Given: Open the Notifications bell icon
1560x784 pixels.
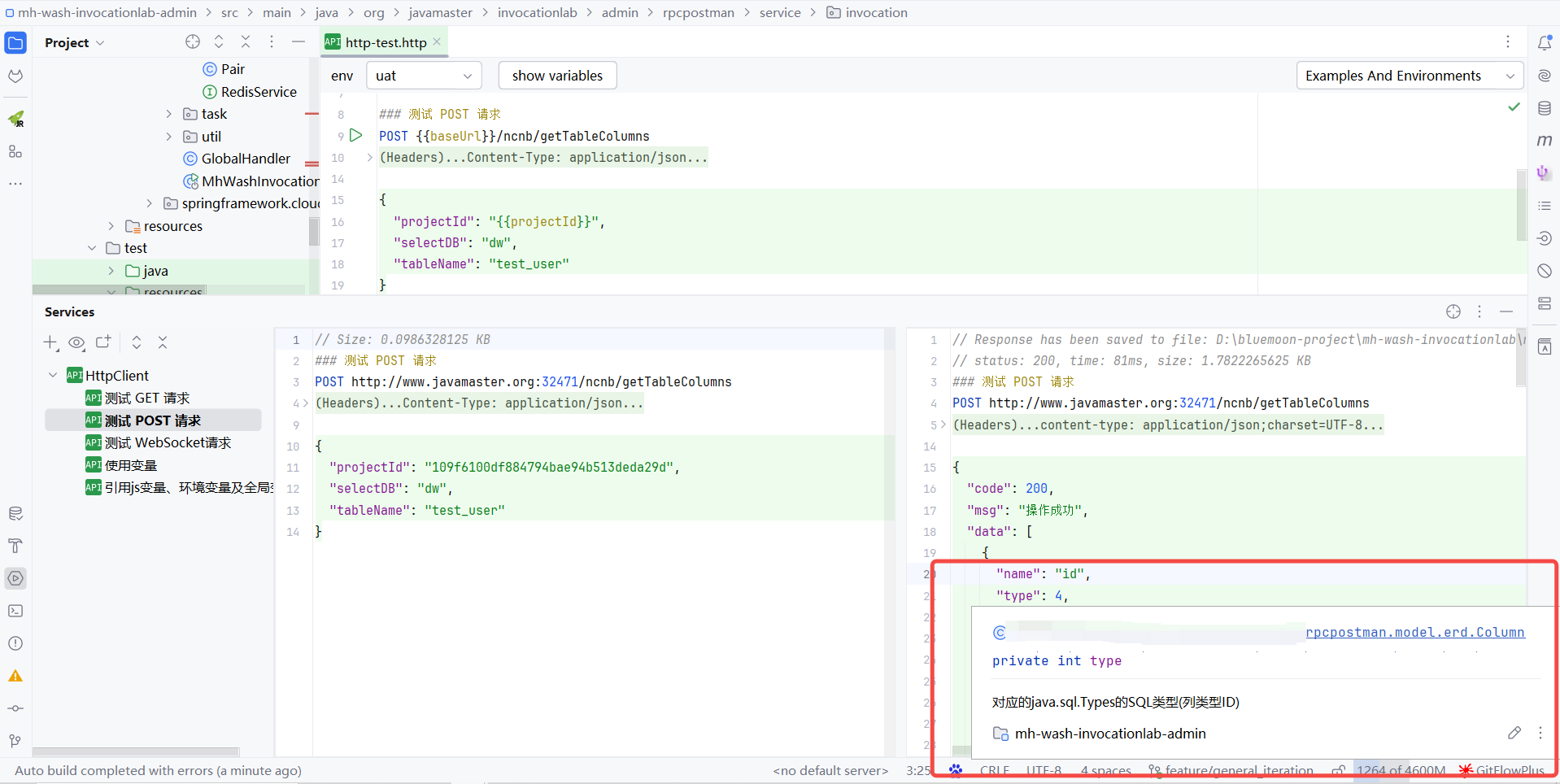Looking at the screenshot, I should point(1544,43).
